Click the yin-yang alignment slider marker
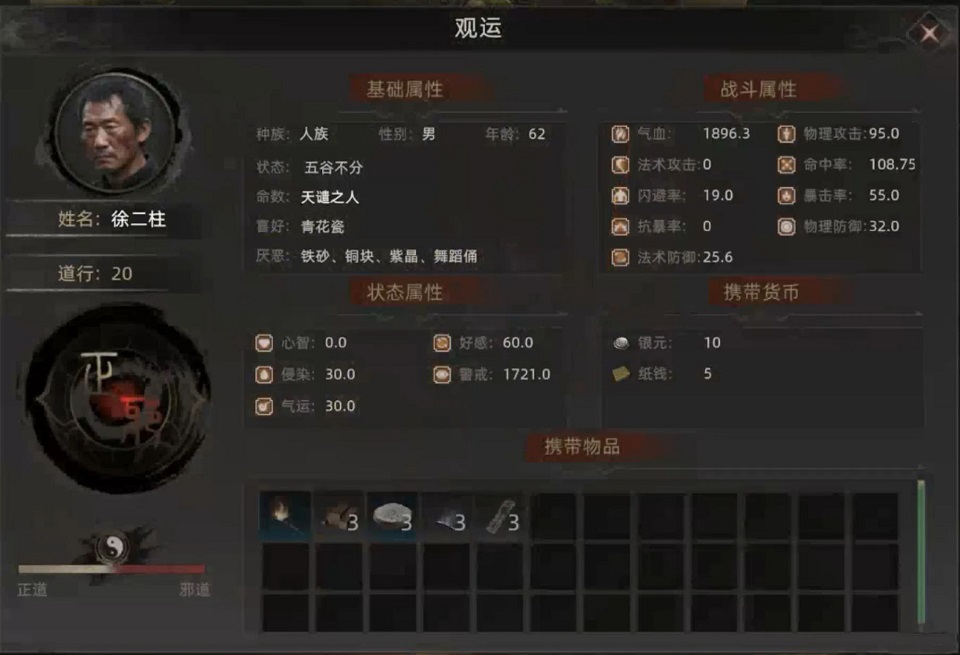 (113, 547)
